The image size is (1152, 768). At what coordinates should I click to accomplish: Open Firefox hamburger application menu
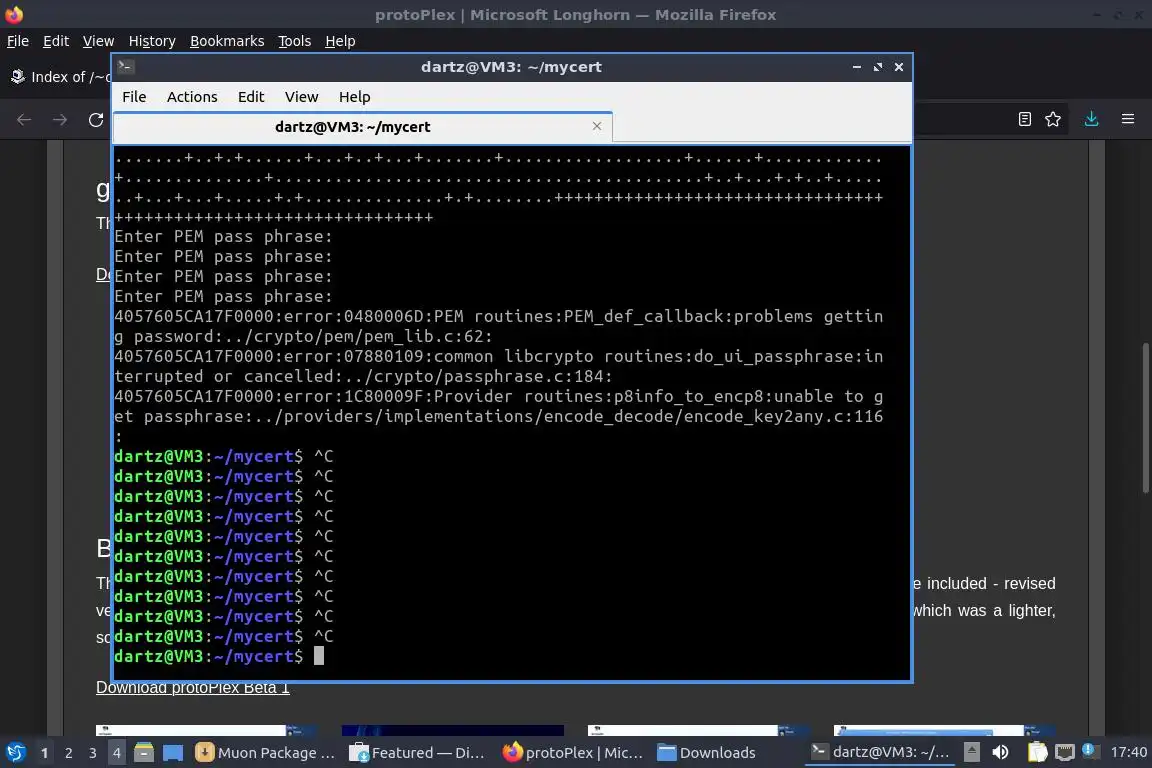point(1128,119)
